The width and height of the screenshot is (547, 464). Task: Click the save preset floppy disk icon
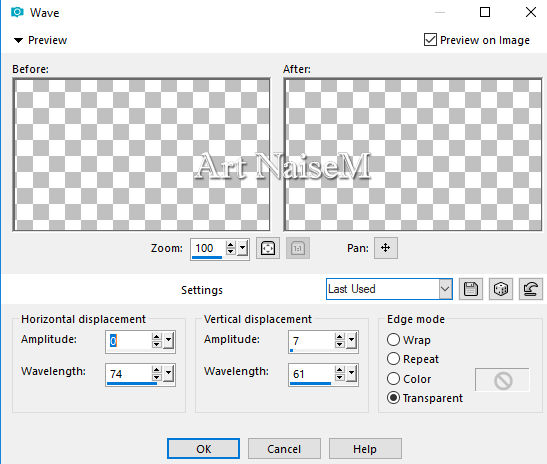pos(471,289)
